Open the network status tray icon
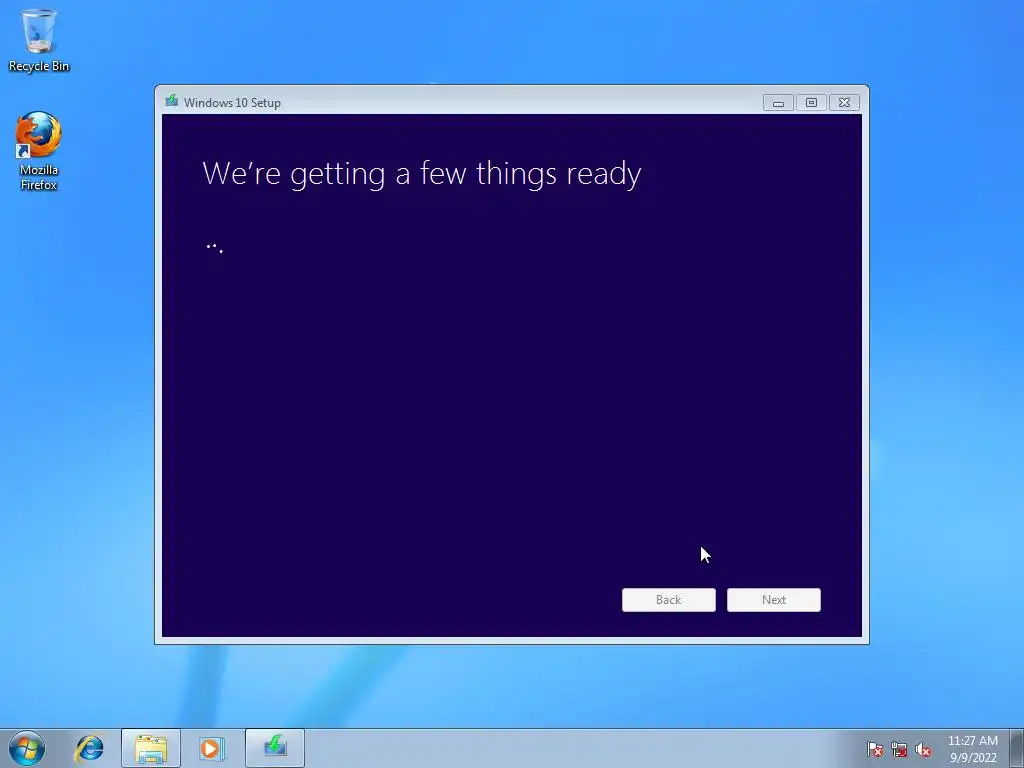 tap(899, 749)
